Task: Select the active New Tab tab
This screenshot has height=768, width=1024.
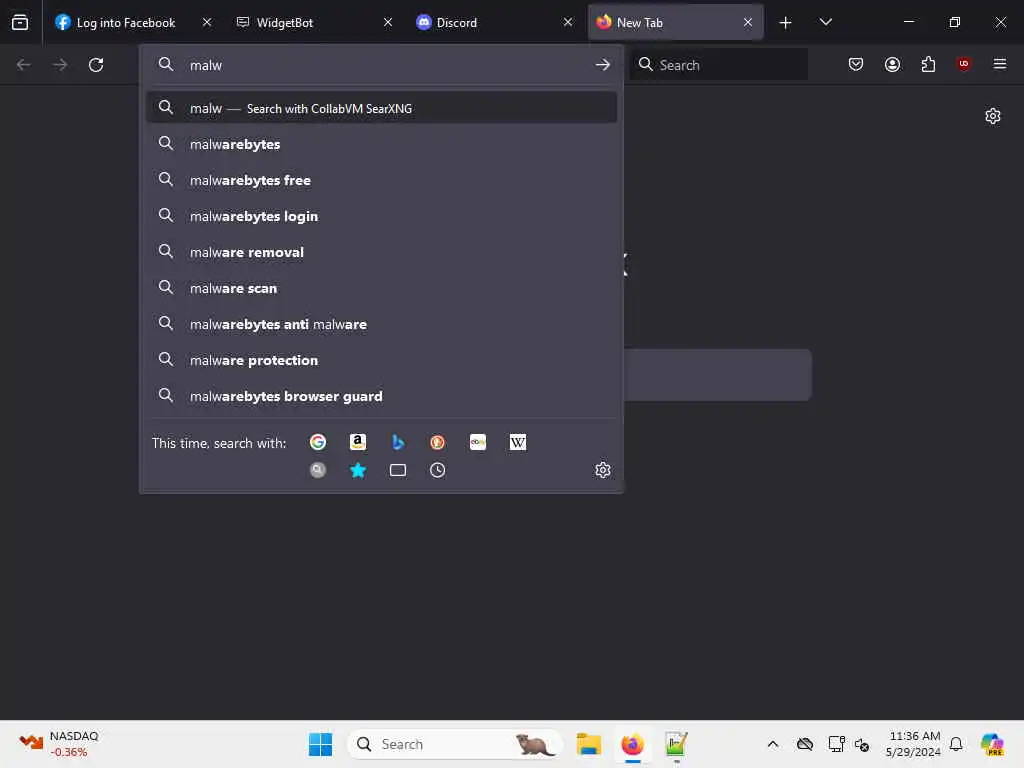Action: tap(675, 22)
